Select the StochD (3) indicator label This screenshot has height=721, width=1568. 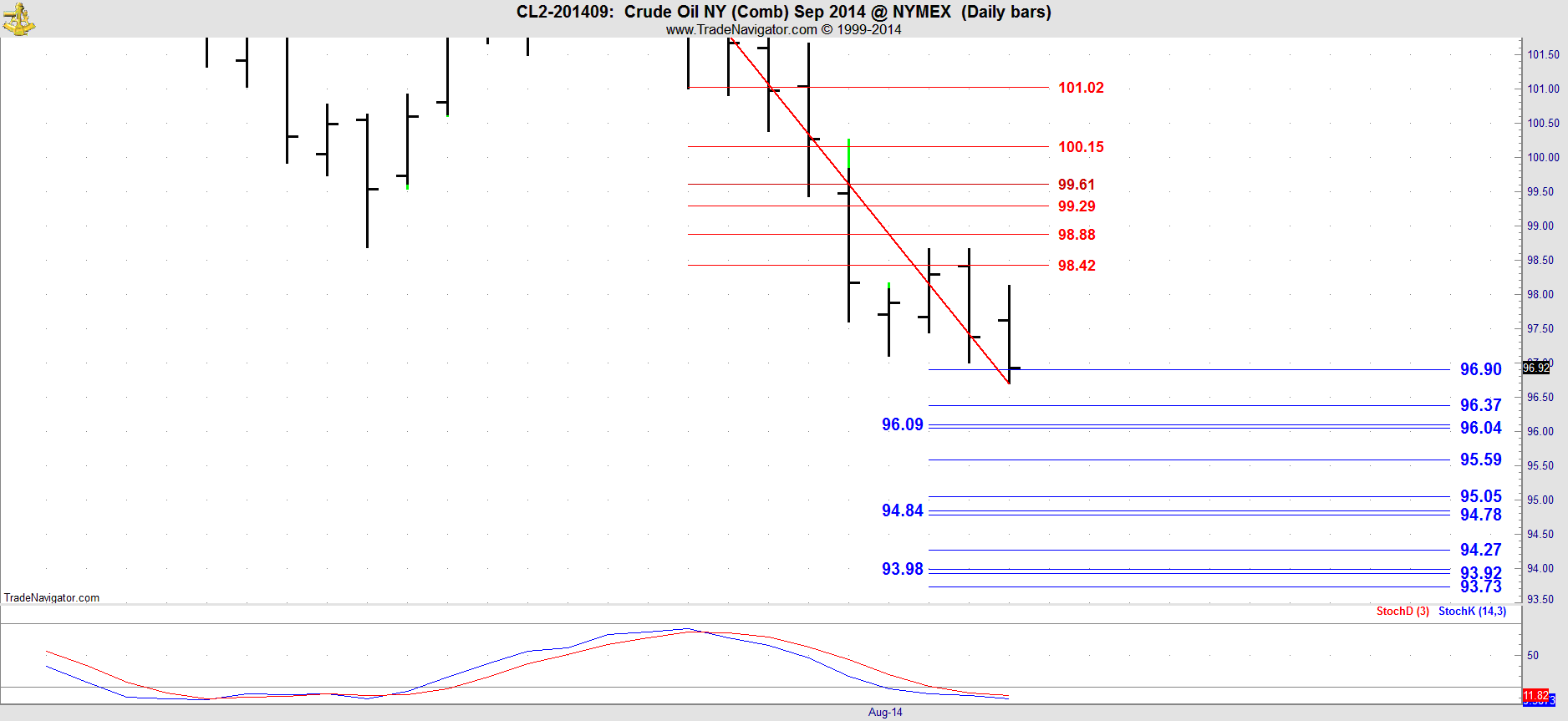[1403, 612]
